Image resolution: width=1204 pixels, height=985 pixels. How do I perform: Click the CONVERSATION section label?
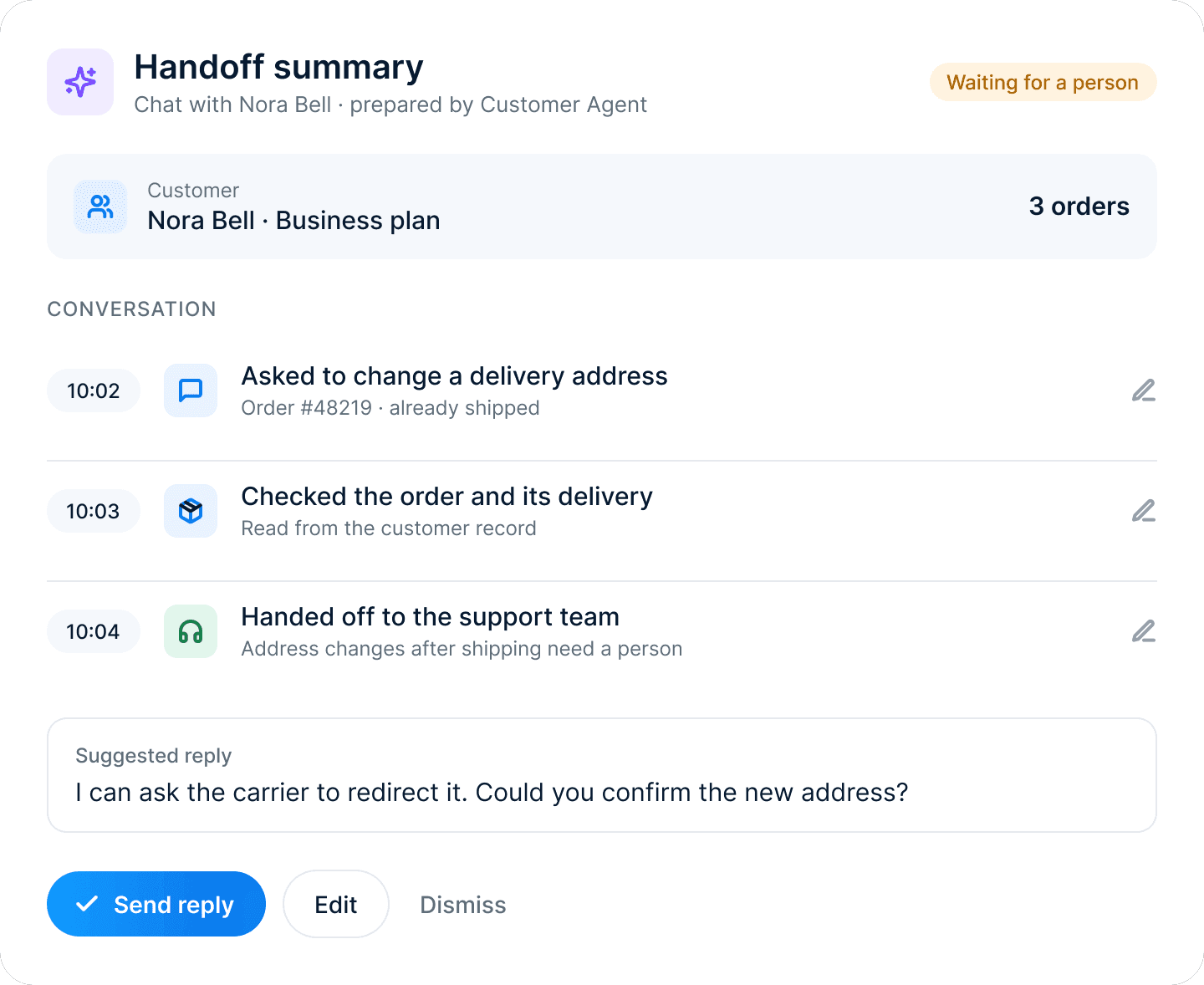click(131, 309)
